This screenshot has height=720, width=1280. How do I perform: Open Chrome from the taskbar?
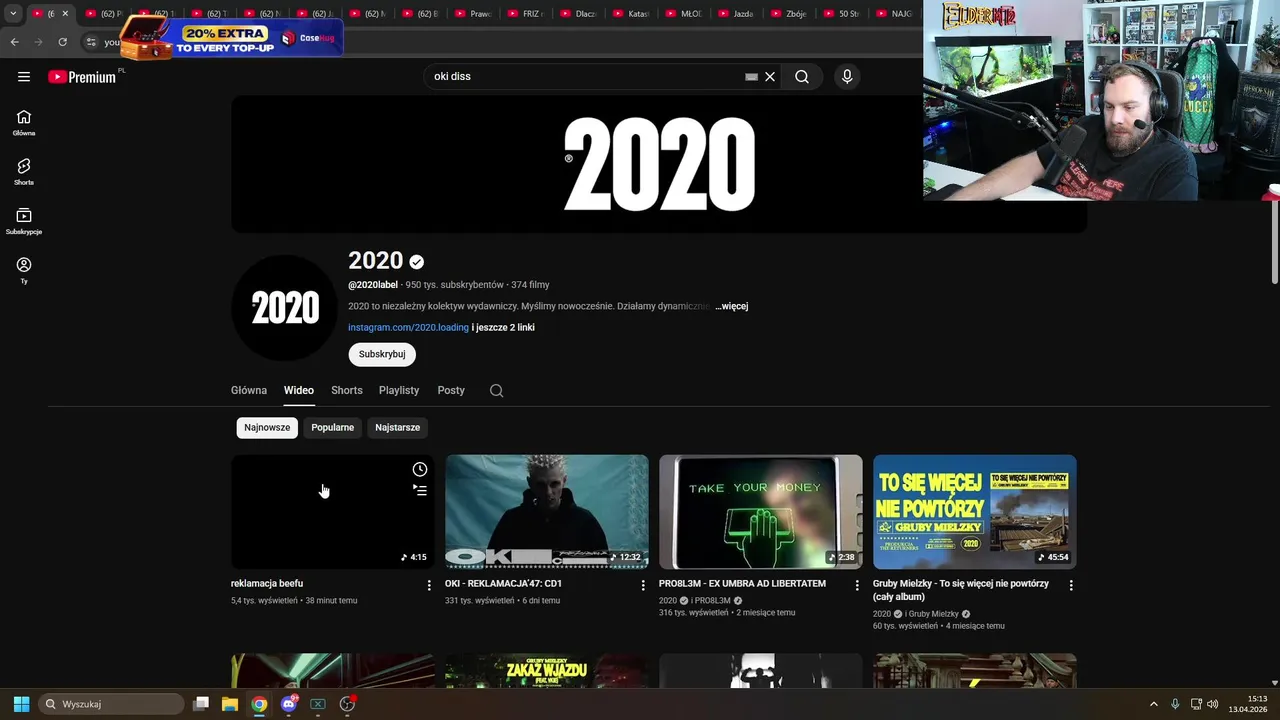pos(259,704)
